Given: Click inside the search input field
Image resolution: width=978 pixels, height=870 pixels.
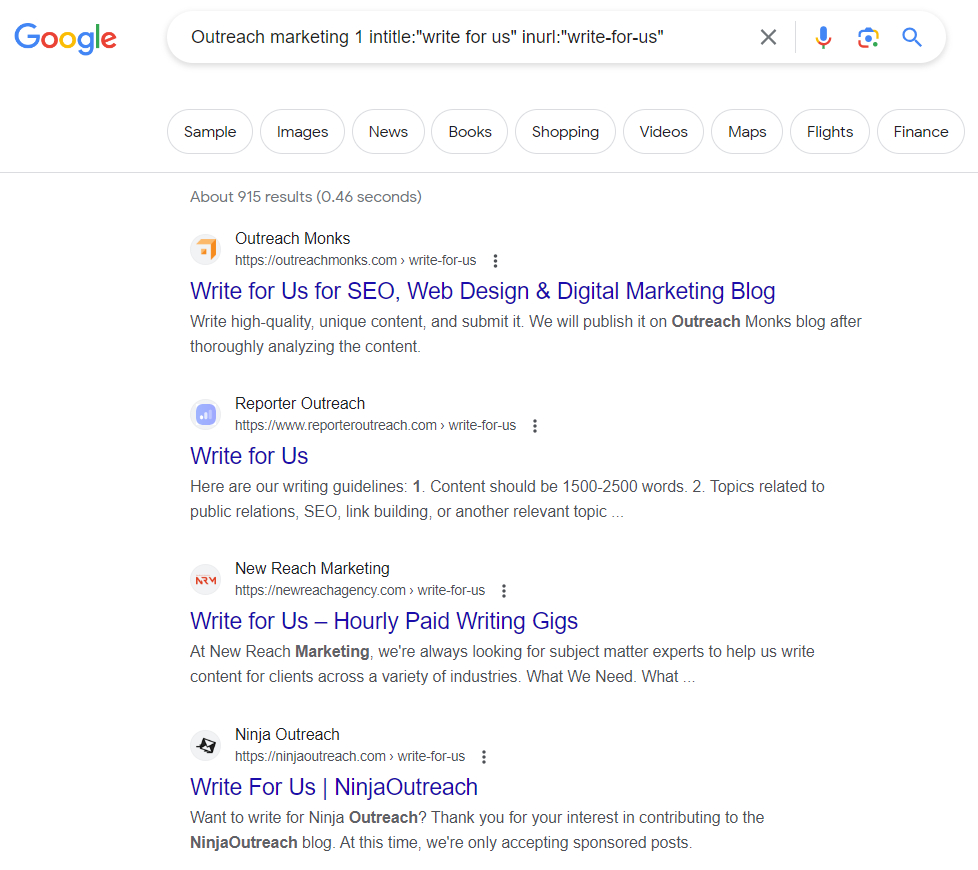Looking at the screenshot, I should click(x=450, y=37).
